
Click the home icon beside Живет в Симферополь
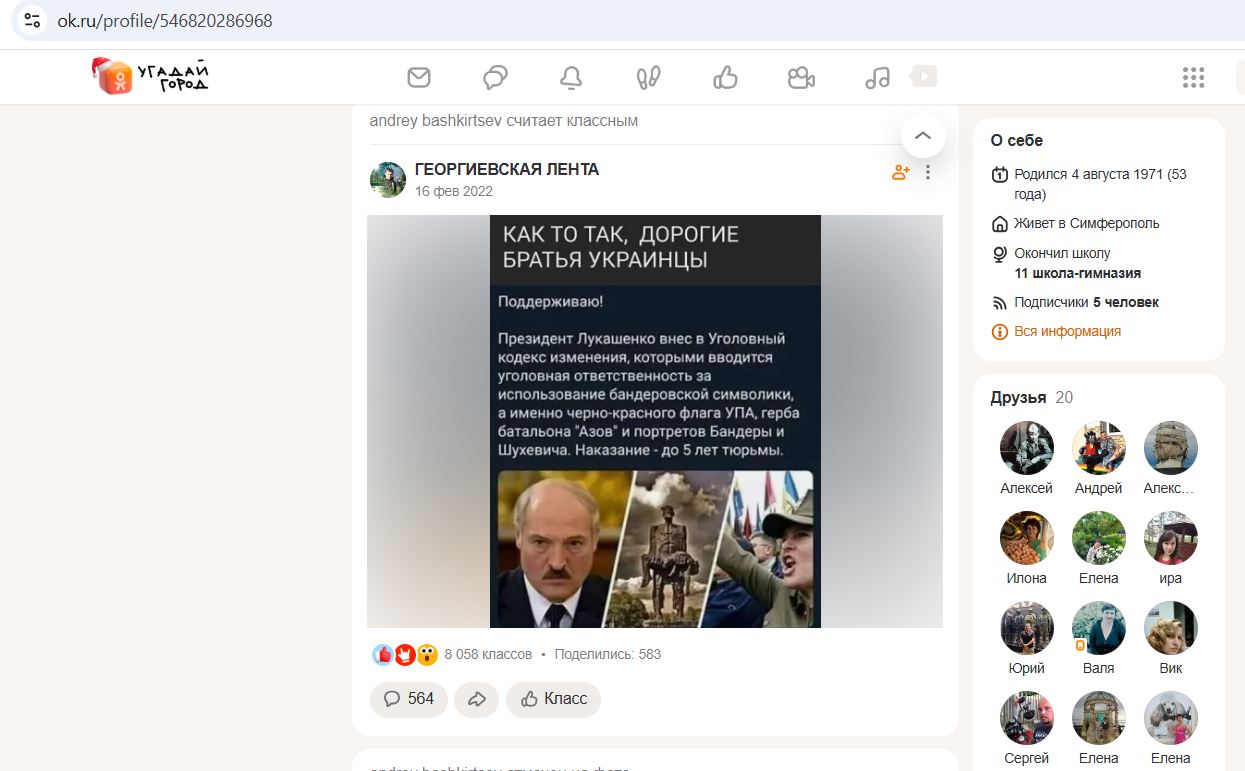coord(999,224)
